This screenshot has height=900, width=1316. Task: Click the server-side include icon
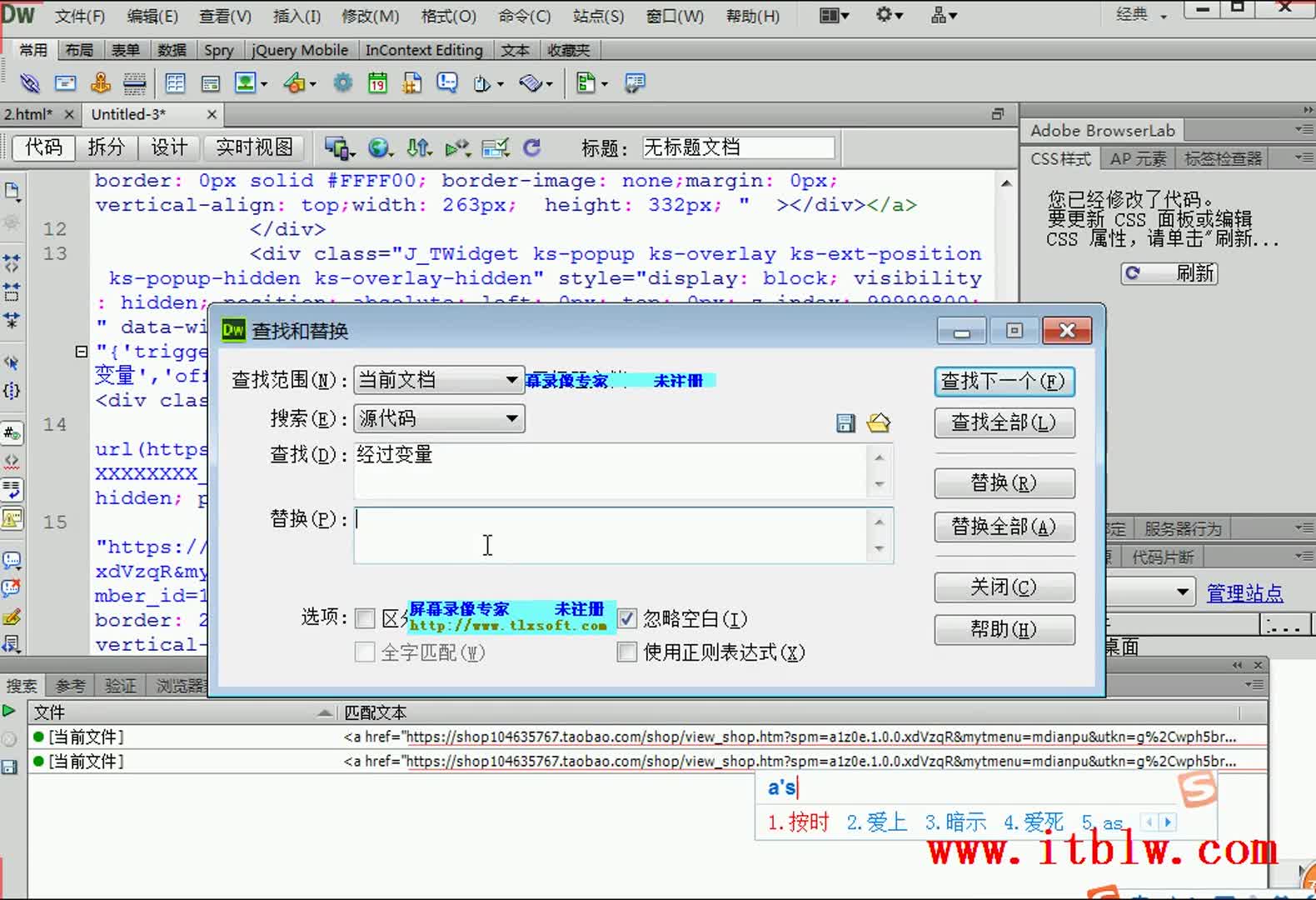click(412, 83)
